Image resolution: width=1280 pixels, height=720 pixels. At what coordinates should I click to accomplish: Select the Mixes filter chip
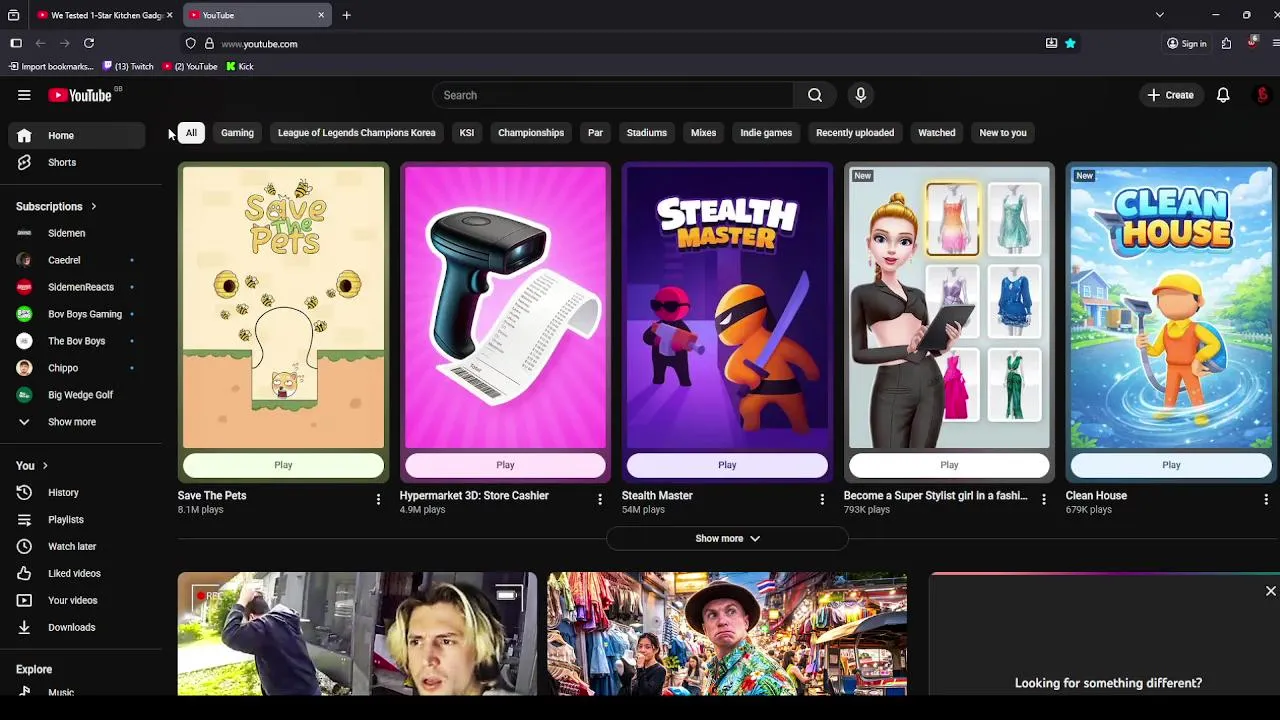703,133
